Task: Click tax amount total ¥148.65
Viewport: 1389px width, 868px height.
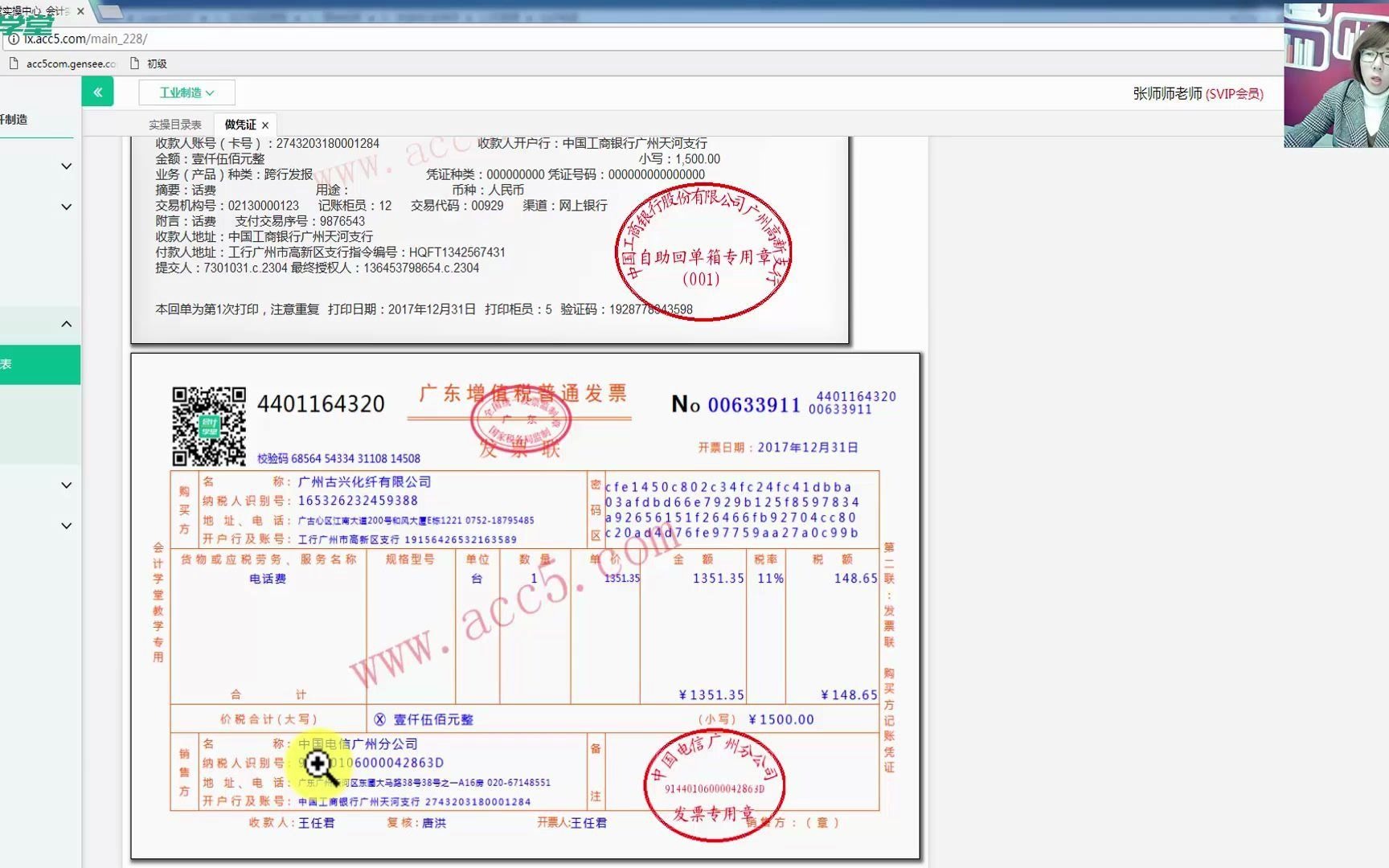Action: (849, 695)
